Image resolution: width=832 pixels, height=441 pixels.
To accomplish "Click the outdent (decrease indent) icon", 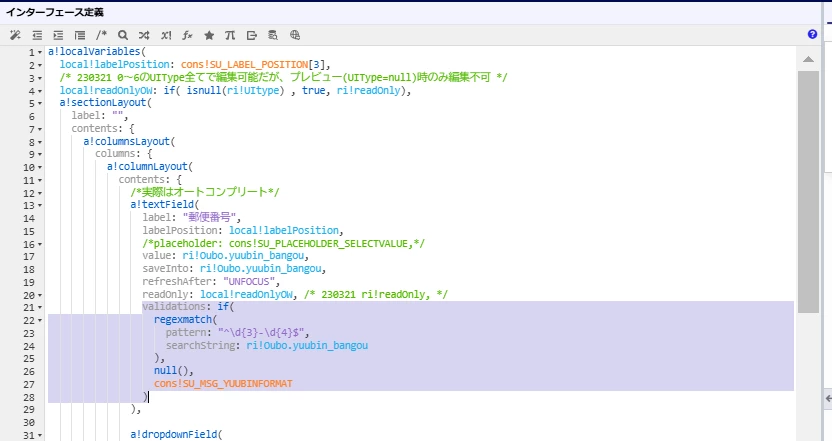I will [x=37, y=35].
